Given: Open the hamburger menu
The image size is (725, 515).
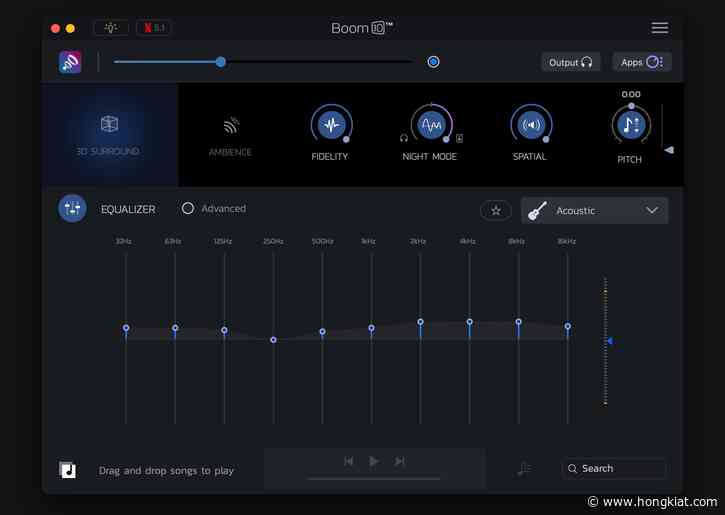Looking at the screenshot, I should click(659, 28).
